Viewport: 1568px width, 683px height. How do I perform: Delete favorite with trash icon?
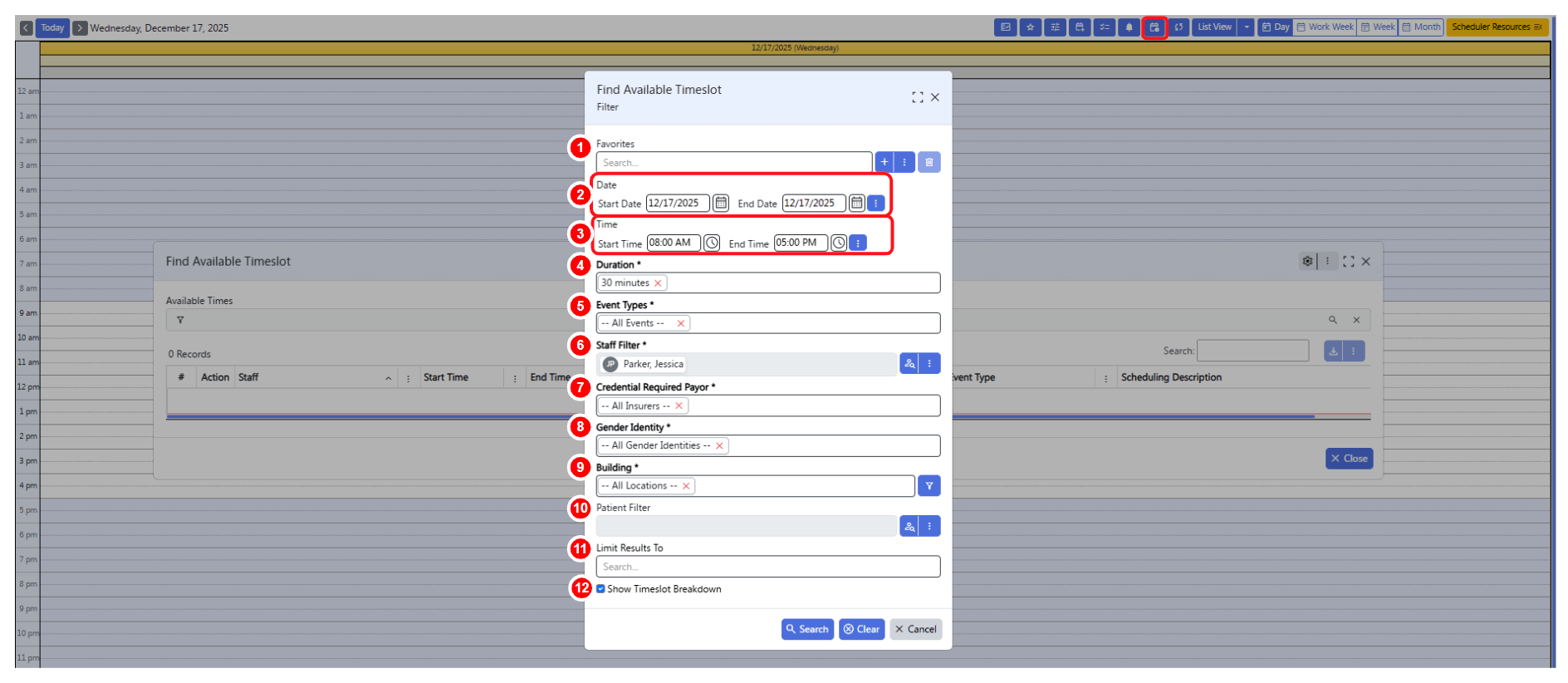click(x=929, y=162)
